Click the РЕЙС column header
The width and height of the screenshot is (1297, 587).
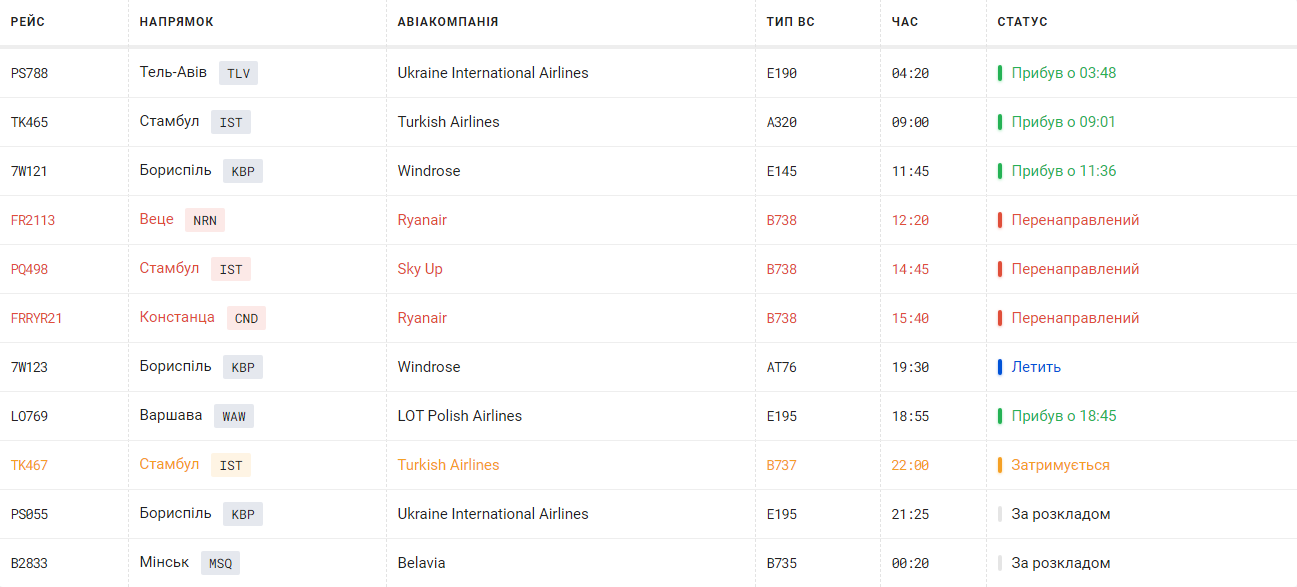pyautogui.click(x=28, y=22)
